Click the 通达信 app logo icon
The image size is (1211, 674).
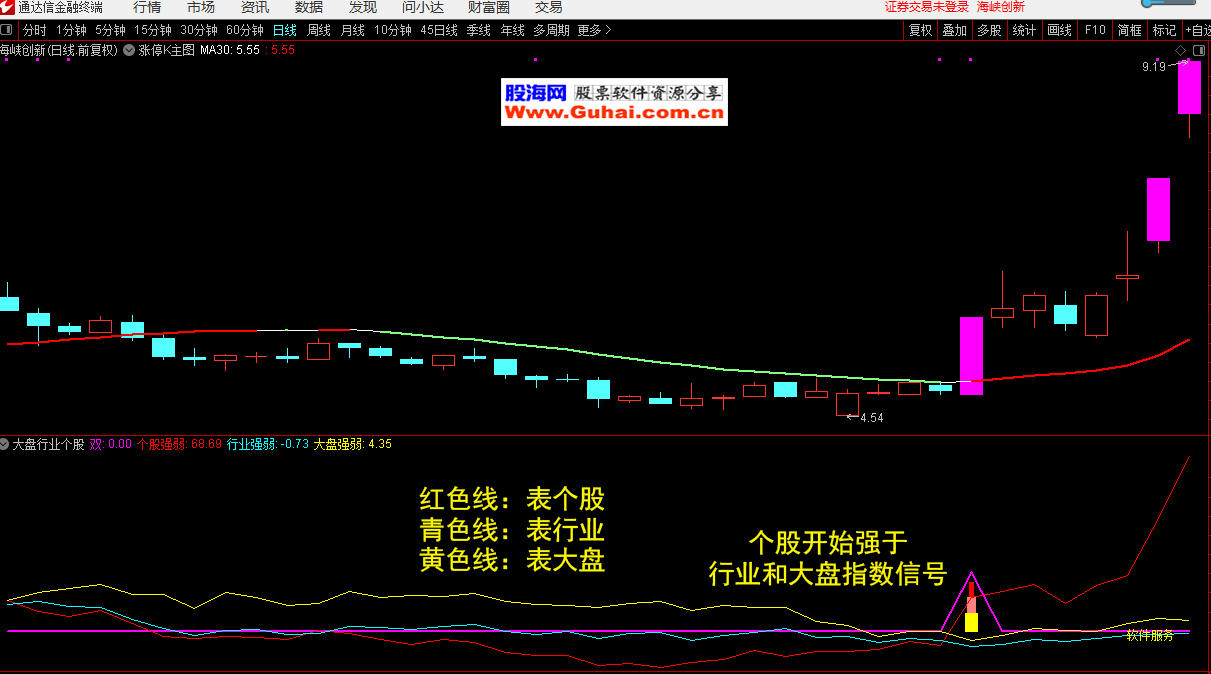pos(8,7)
